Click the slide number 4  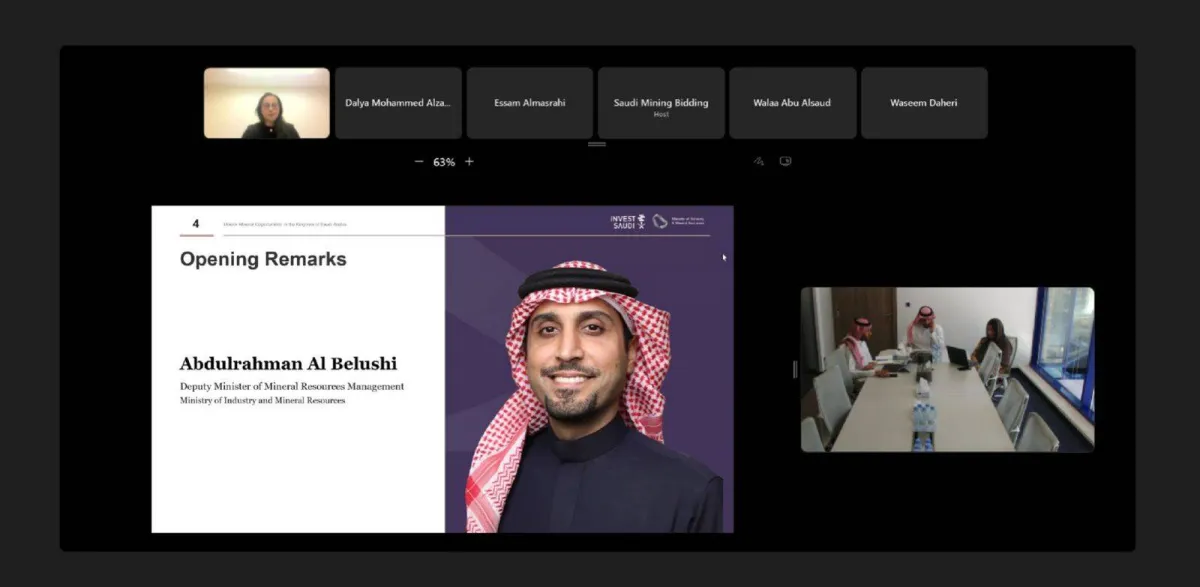[x=196, y=224]
